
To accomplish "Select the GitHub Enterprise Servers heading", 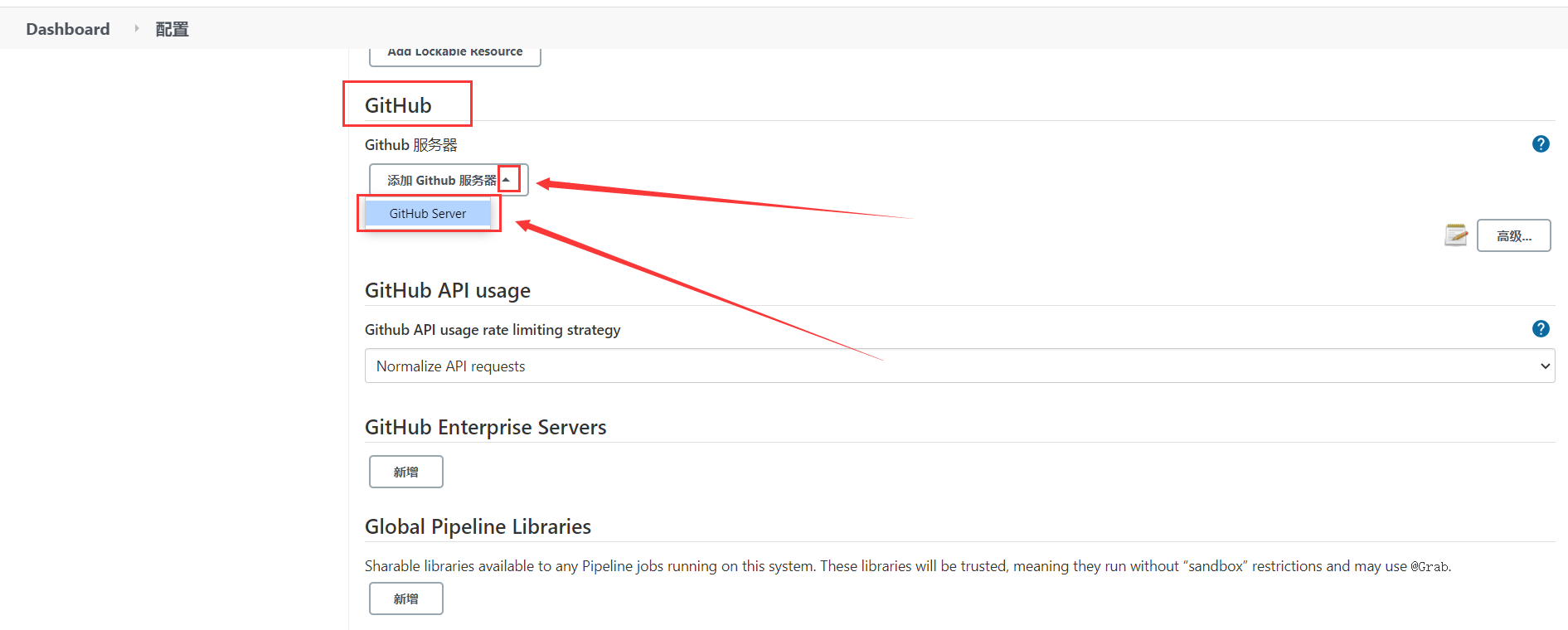I will [x=486, y=428].
